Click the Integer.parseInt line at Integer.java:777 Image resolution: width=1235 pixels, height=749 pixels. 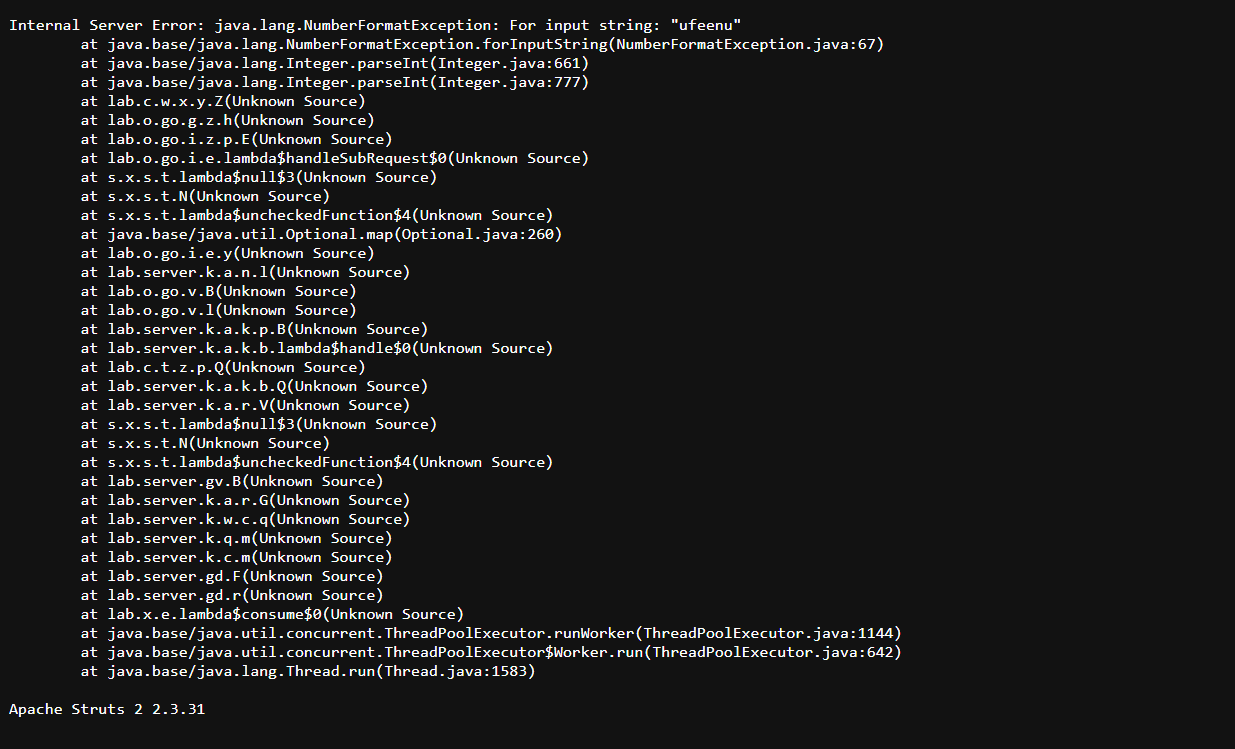click(x=335, y=82)
